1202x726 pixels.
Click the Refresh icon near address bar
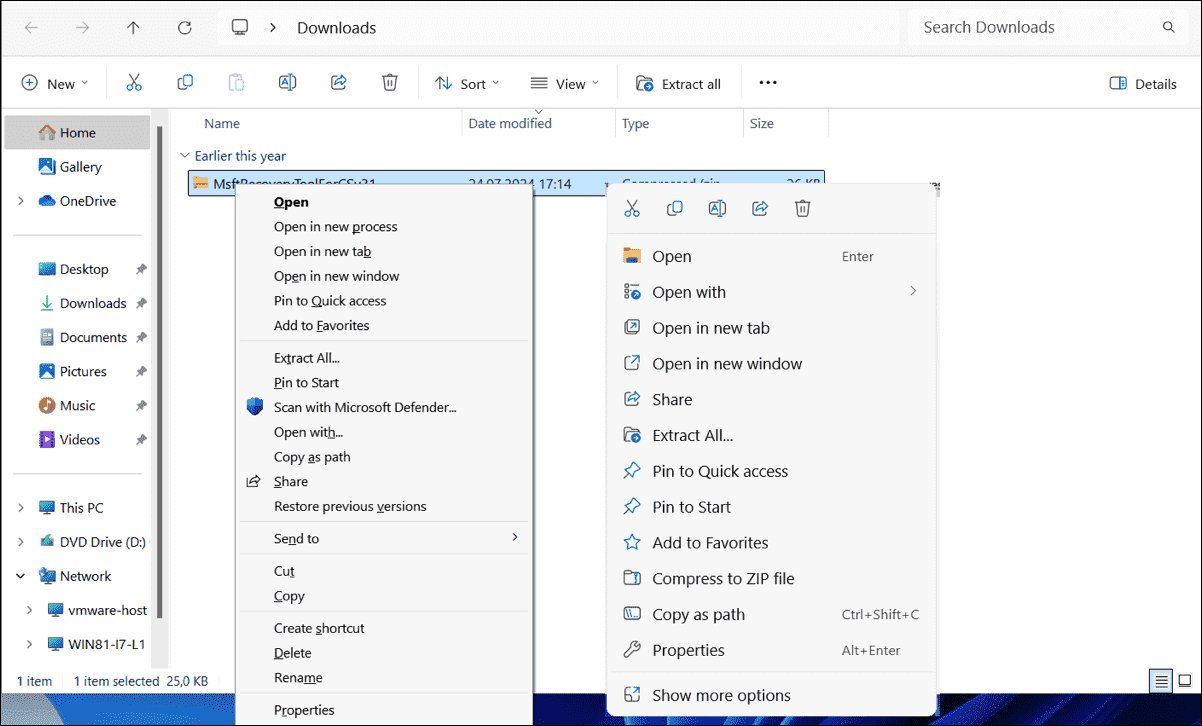tap(185, 28)
